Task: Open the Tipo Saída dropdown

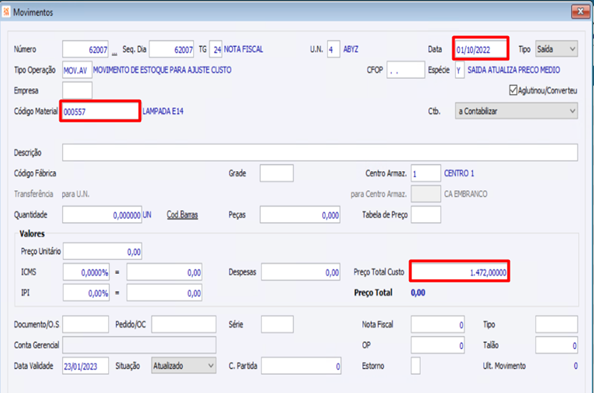Action: coord(556,49)
